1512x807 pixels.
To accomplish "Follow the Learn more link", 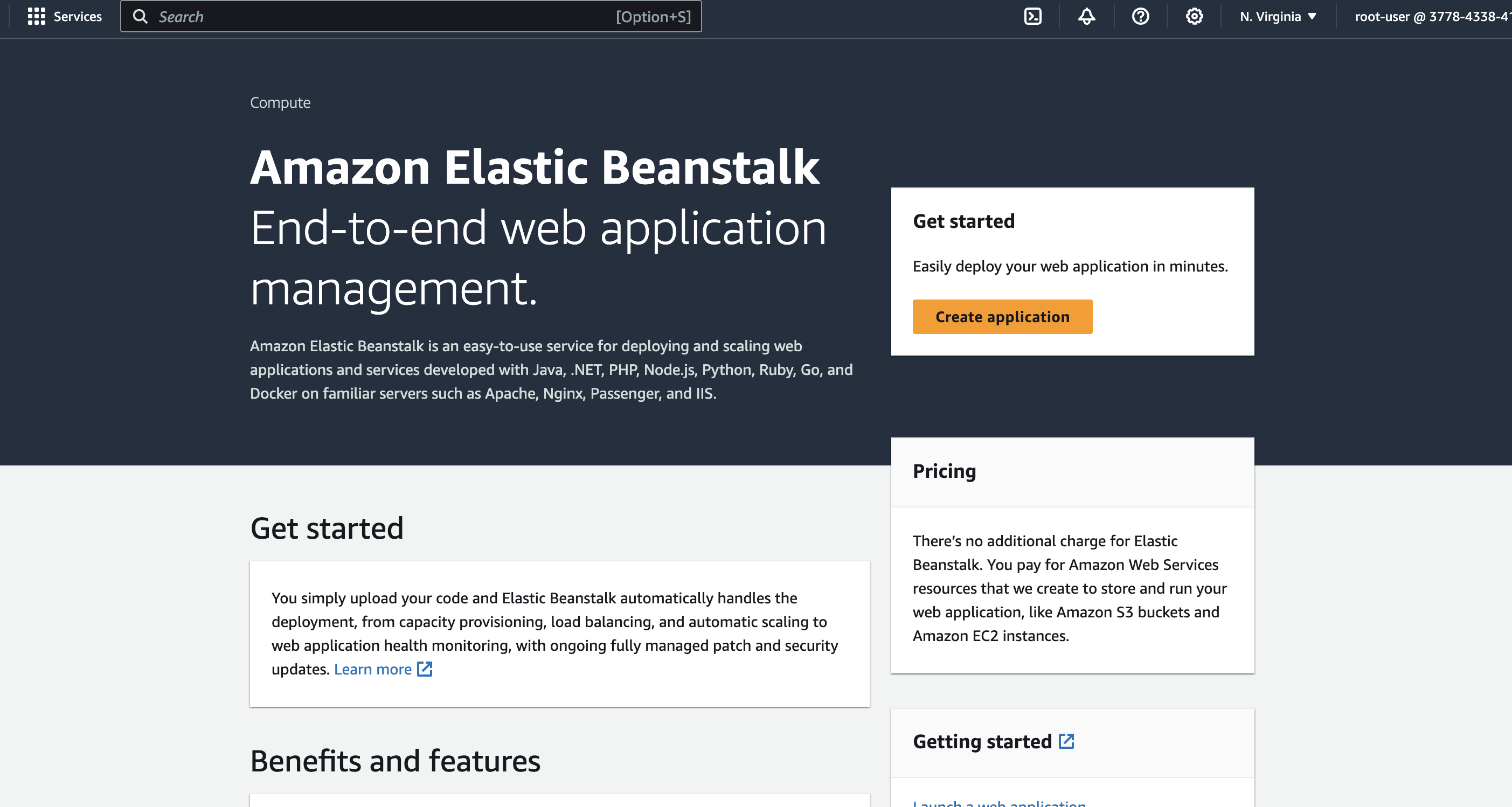I will pyautogui.click(x=373, y=669).
